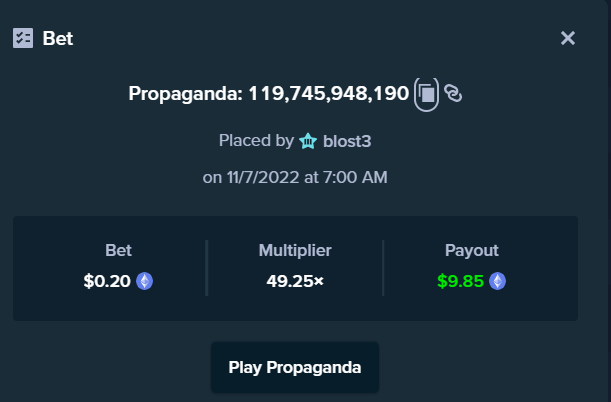Click the Ethereum icon next to $0.20
Viewport: 611px width, 402px height.
pyautogui.click(x=145, y=281)
